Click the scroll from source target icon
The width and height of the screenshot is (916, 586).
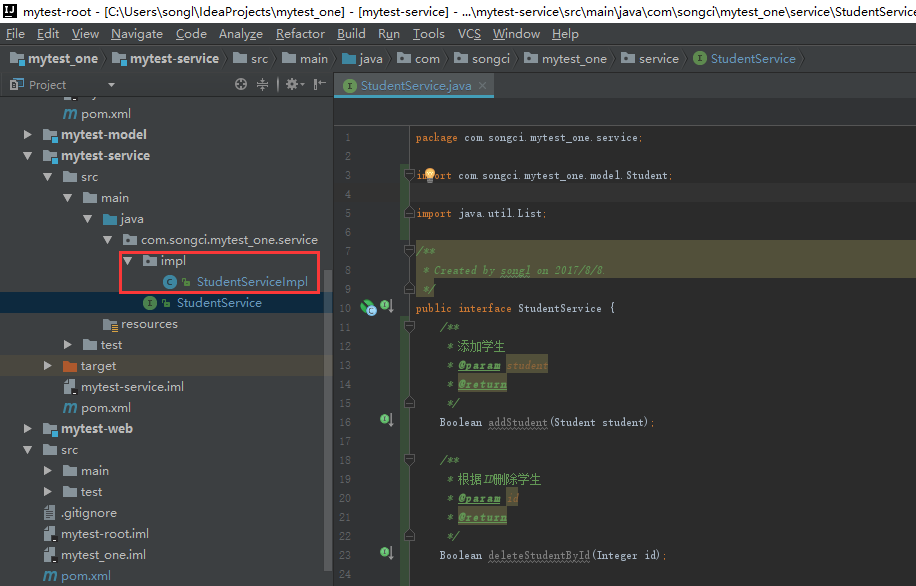[x=241, y=85]
